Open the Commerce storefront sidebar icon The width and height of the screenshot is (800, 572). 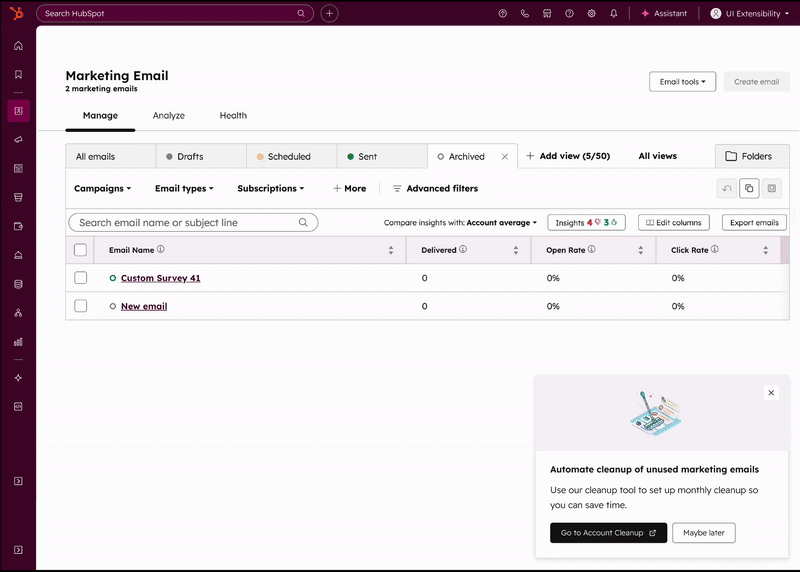click(18, 197)
